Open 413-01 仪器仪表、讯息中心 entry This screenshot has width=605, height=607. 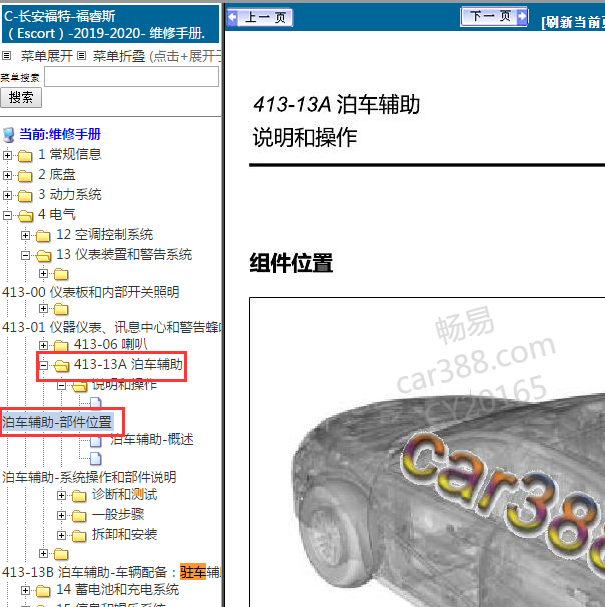coord(111,328)
